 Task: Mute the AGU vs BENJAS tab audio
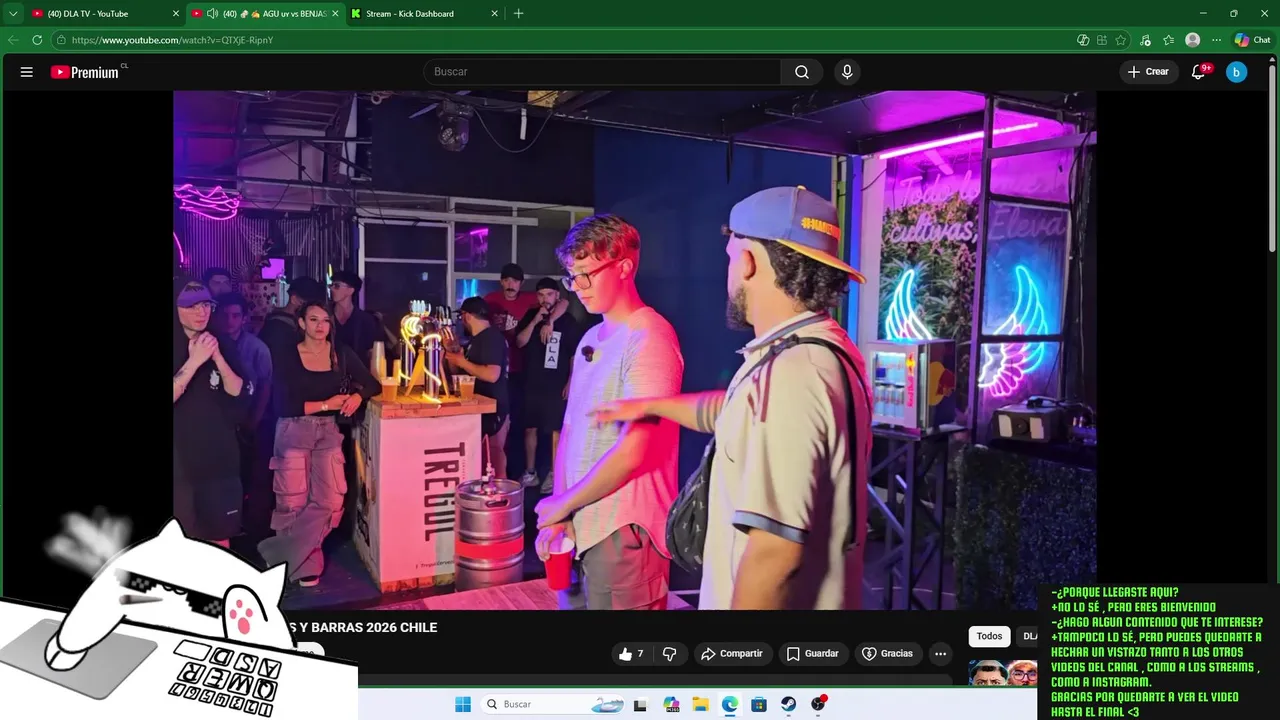[x=212, y=14]
